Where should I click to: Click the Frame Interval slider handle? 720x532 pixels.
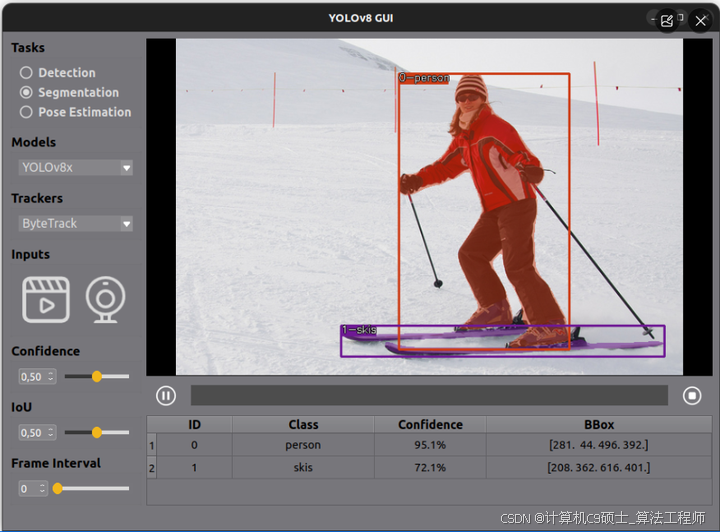57,488
